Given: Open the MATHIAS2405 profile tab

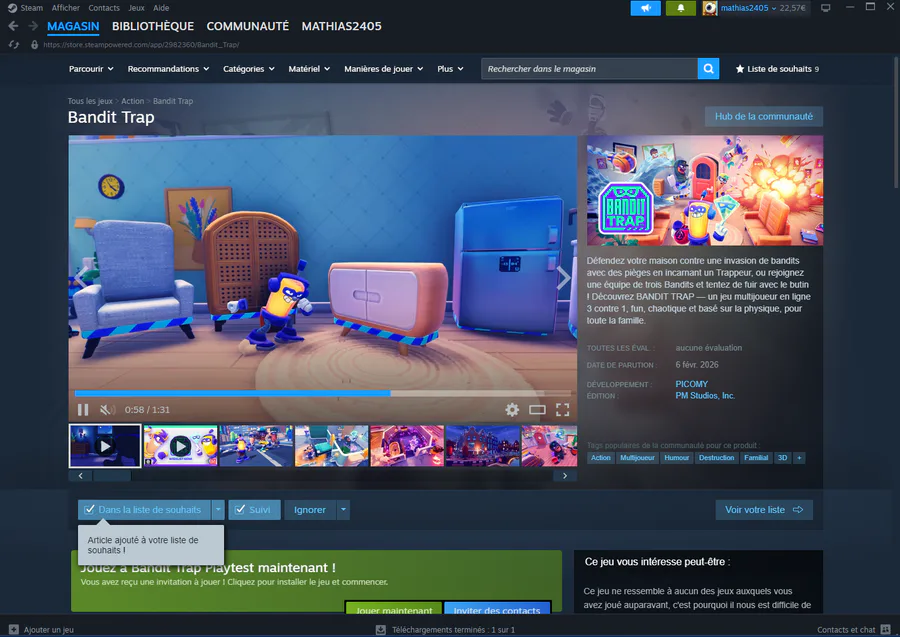Looking at the screenshot, I should pyautogui.click(x=342, y=26).
